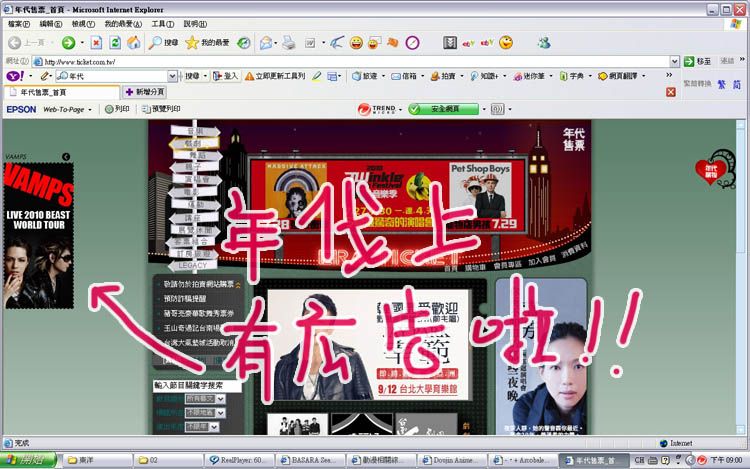Click the 加入會員 link
Viewport: 750px width, 469px height.
pos(541,261)
